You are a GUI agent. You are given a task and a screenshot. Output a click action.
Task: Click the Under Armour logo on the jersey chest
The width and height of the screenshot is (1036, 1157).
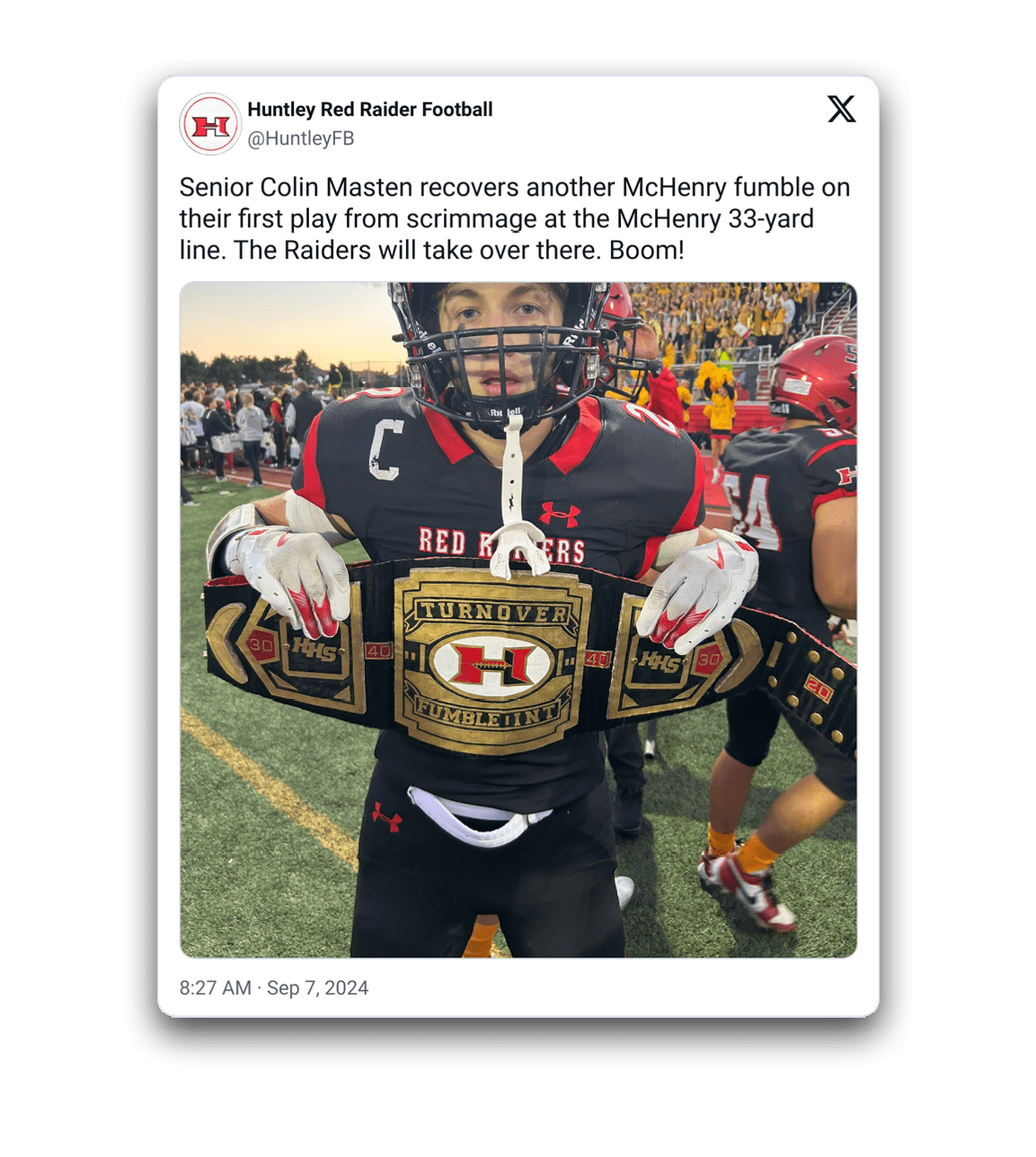[559, 515]
